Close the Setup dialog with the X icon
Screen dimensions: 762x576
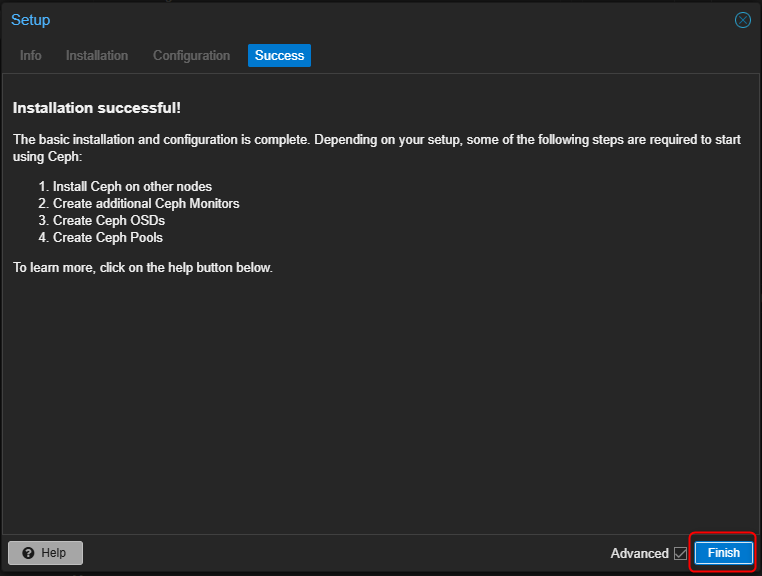742,20
